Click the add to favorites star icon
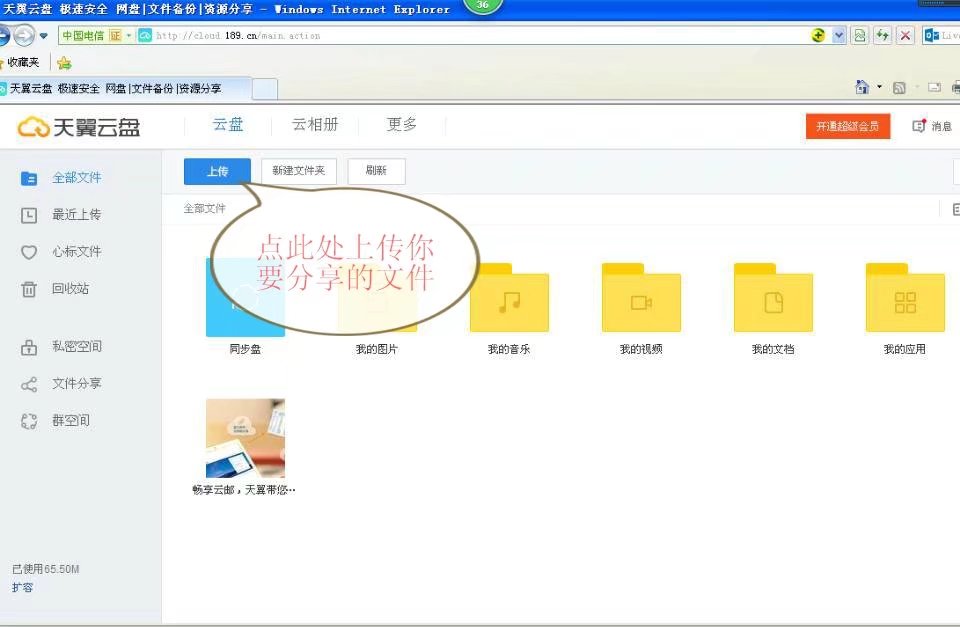 (x=64, y=62)
